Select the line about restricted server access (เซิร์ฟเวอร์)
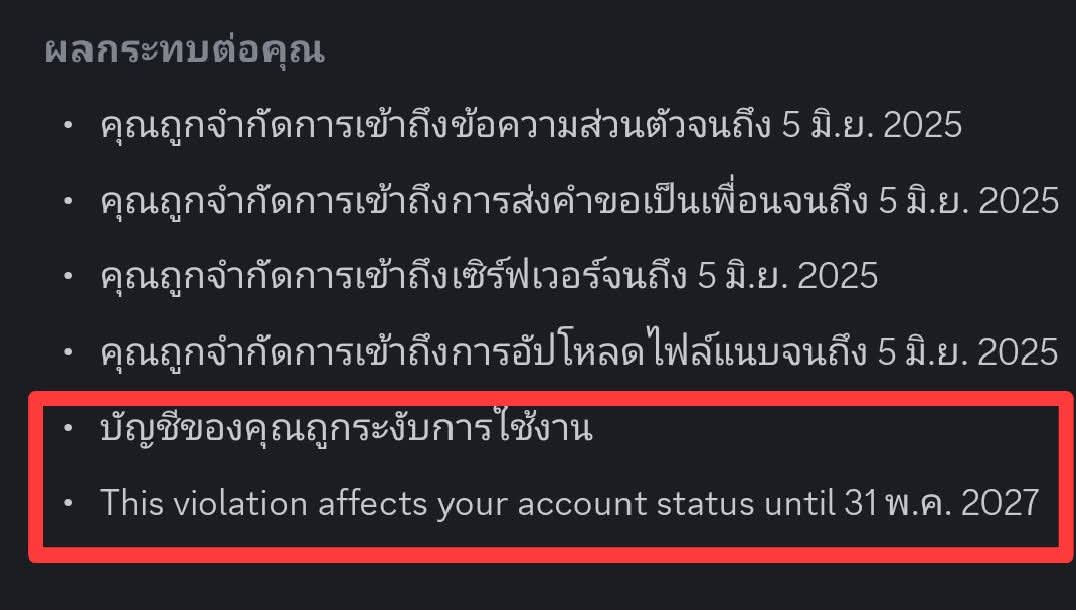The height and width of the screenshot is (610, 1076). (x=489, y=276)
